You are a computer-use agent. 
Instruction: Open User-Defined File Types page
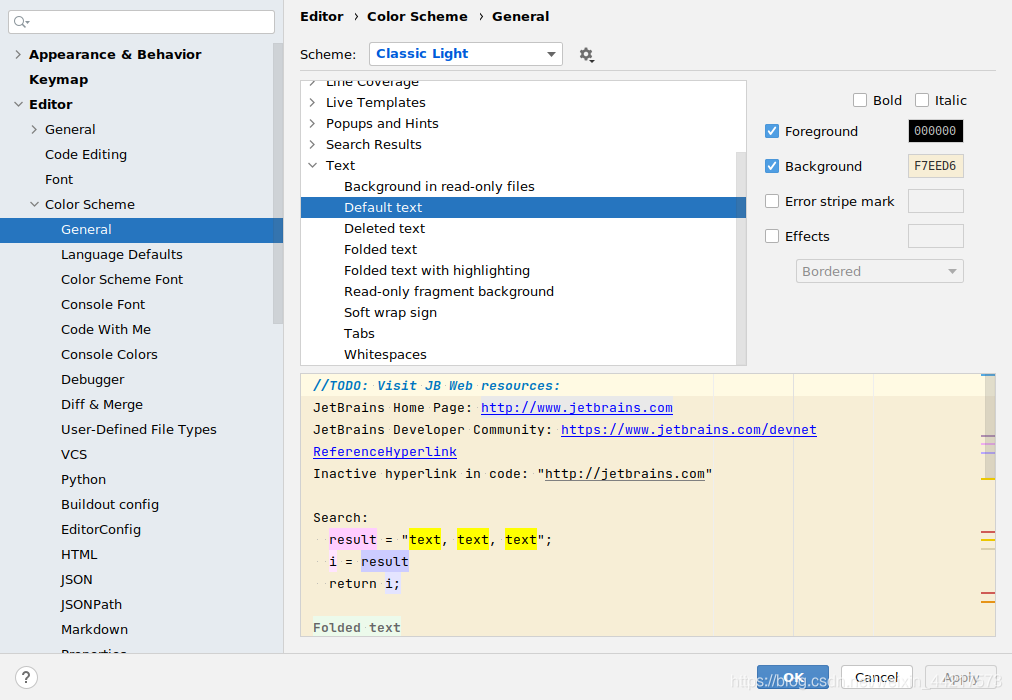pyautogui.click(x=139, y=430)
